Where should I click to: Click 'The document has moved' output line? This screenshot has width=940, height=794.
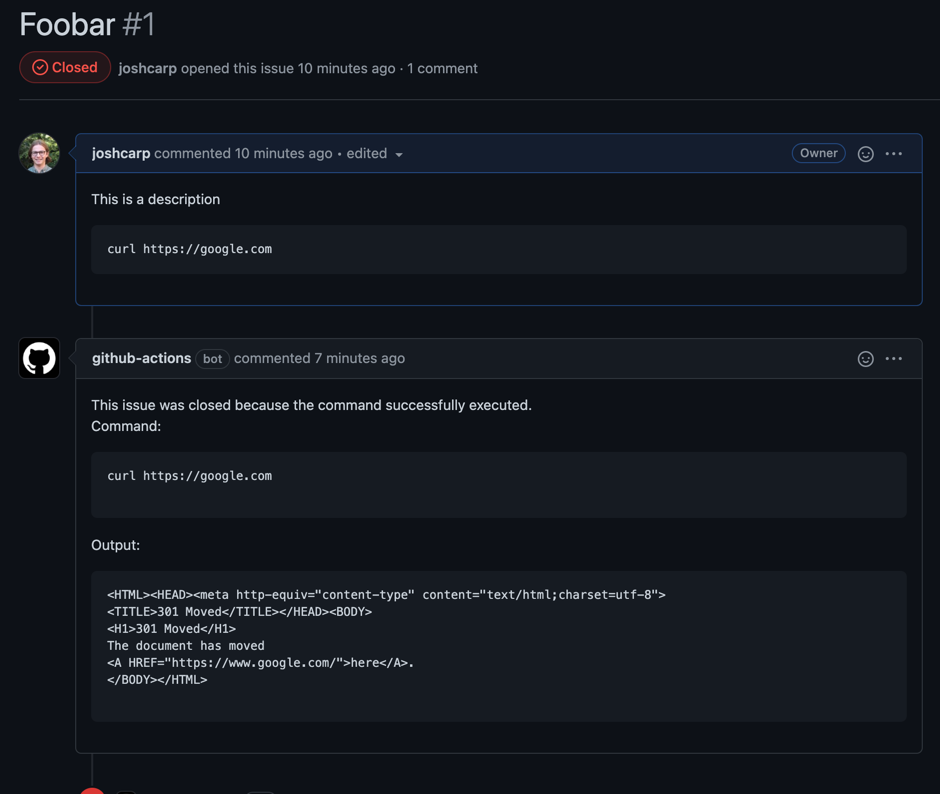[186, 646]
